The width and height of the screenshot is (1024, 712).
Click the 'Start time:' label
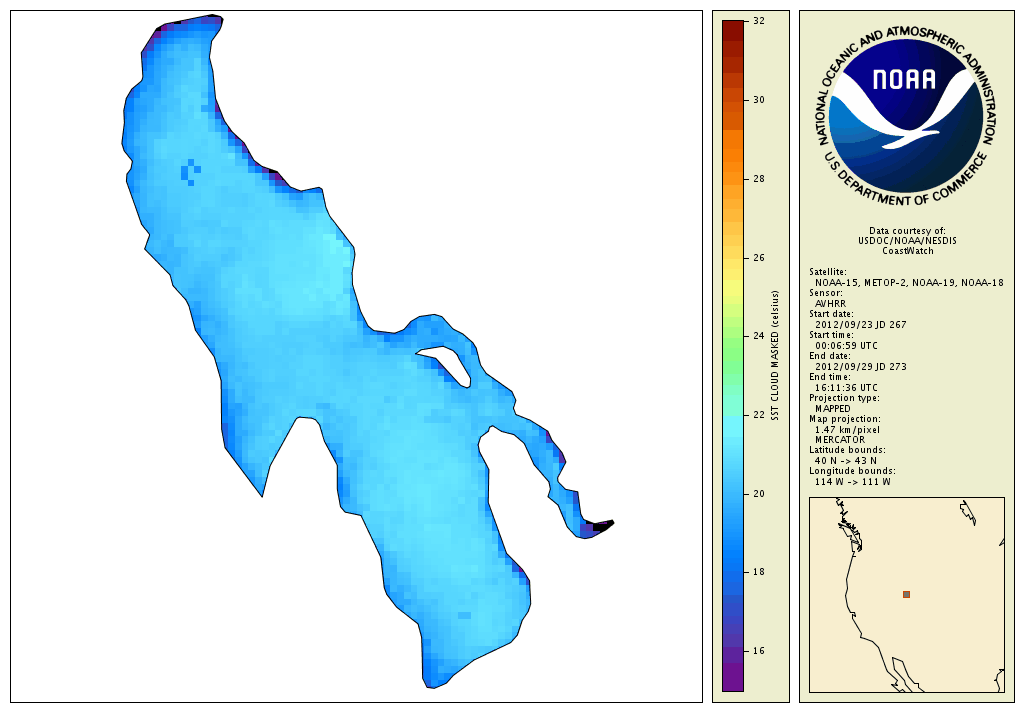(x=831, y=335)
